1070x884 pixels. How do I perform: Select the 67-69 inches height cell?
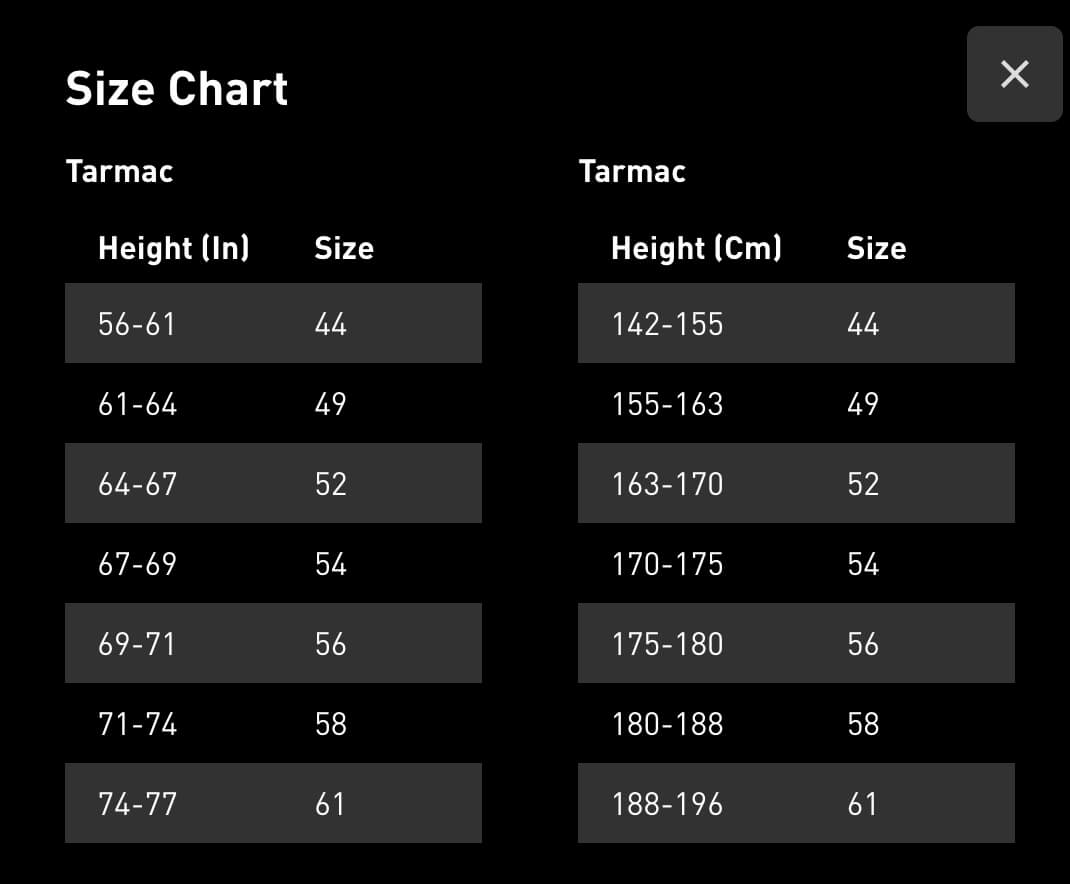coord(137,564)
